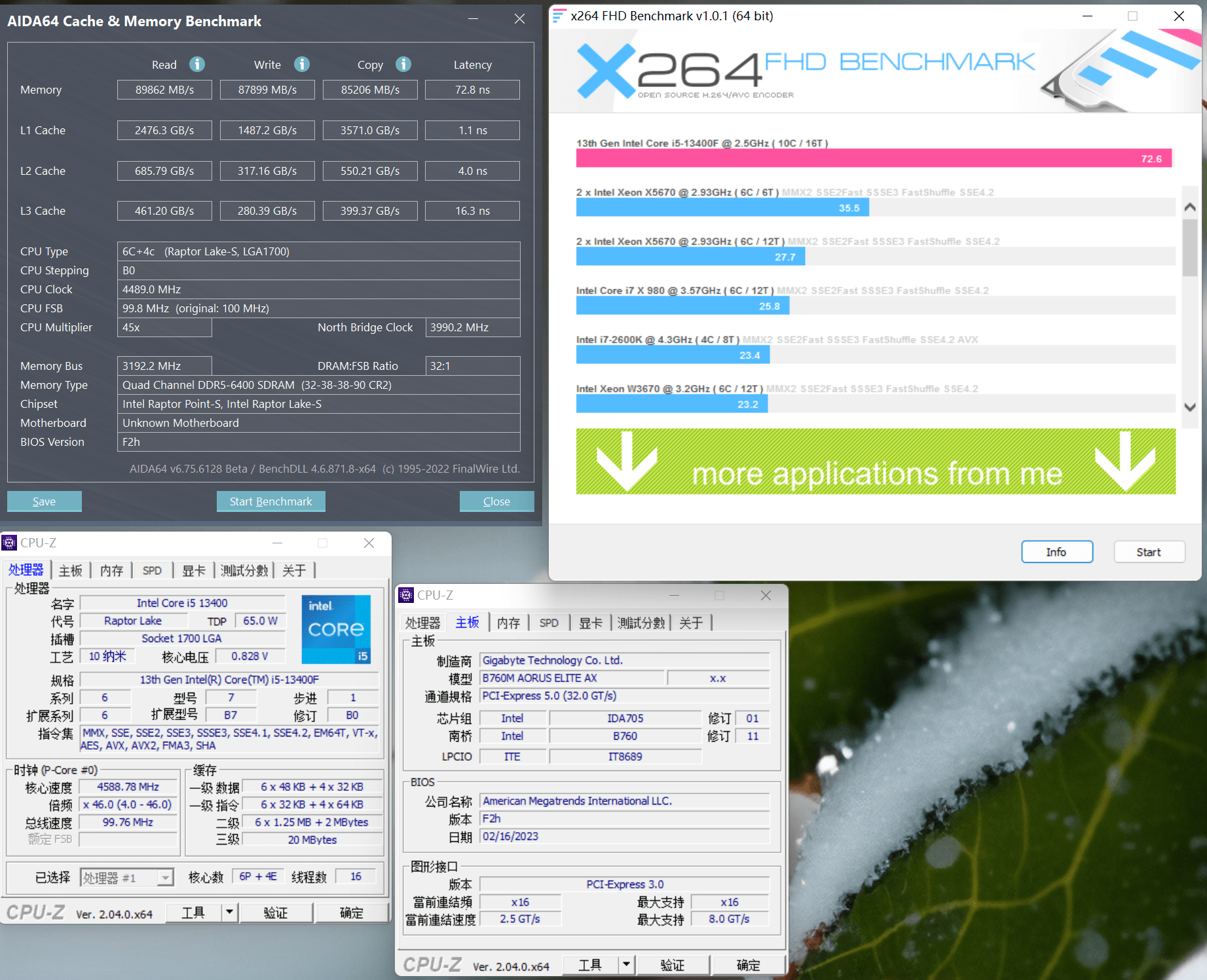Switch to 主板 tab in processor CPU-Z window

[x=71, y=570]
